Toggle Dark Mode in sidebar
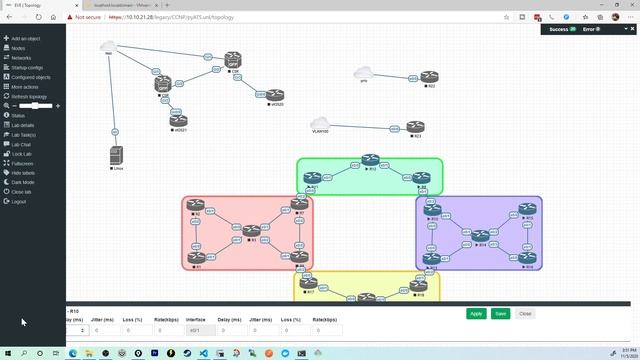The height and width of the screenshot is (360, 640). 19,182
